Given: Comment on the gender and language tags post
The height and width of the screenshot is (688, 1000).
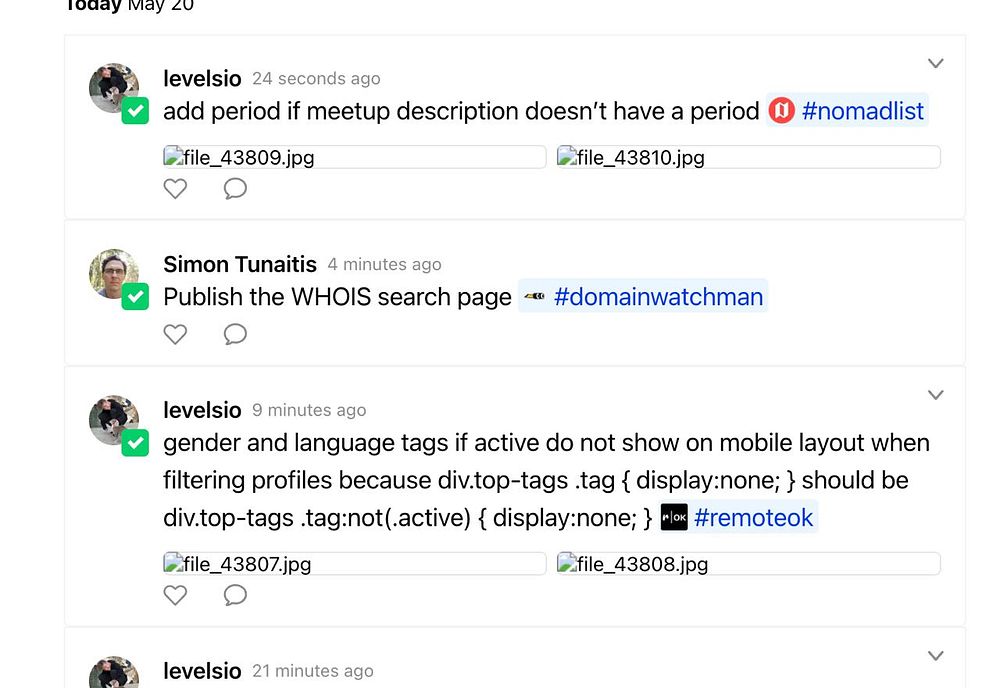Looking at the screenshot, I should [235, 595].
